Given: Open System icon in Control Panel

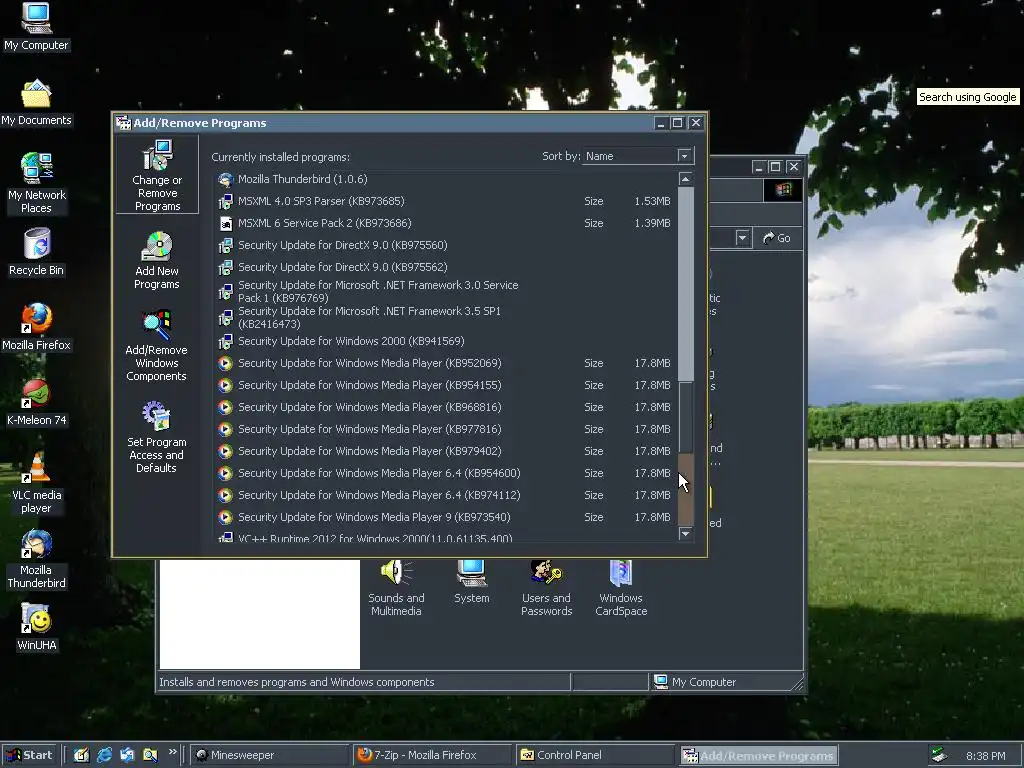Looking at the screenshot, I should [x=472, y=583].
